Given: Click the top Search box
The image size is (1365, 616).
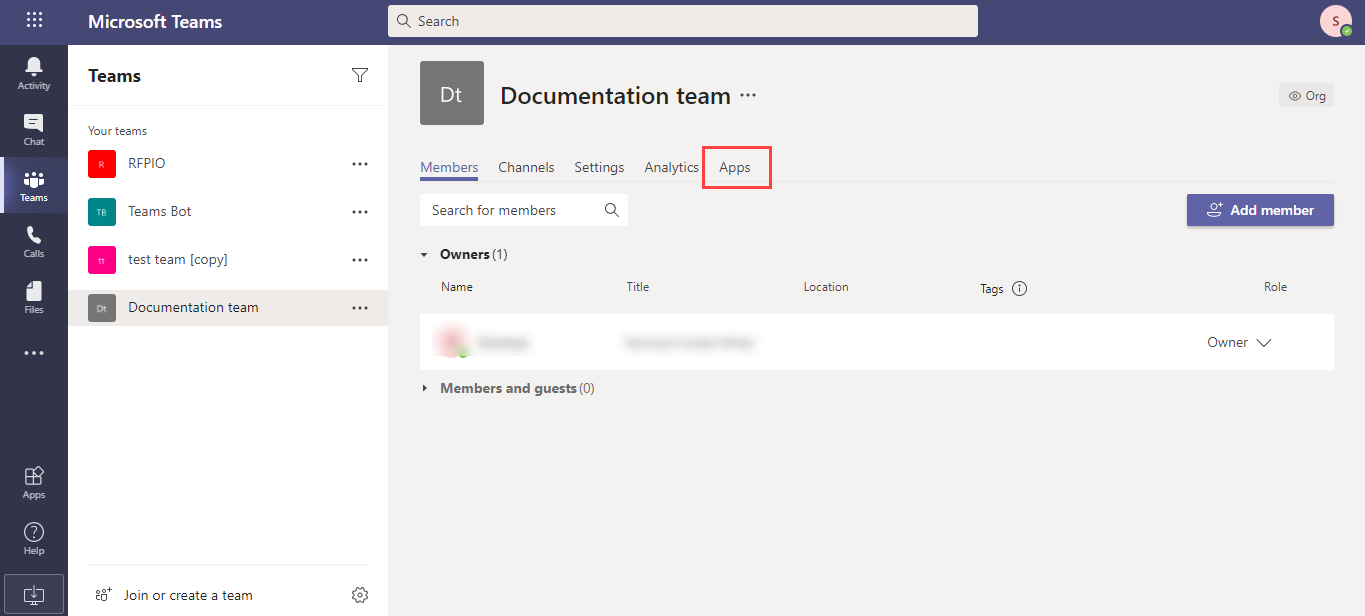Looking at the screenshot, I should click(x=683, y=21).
